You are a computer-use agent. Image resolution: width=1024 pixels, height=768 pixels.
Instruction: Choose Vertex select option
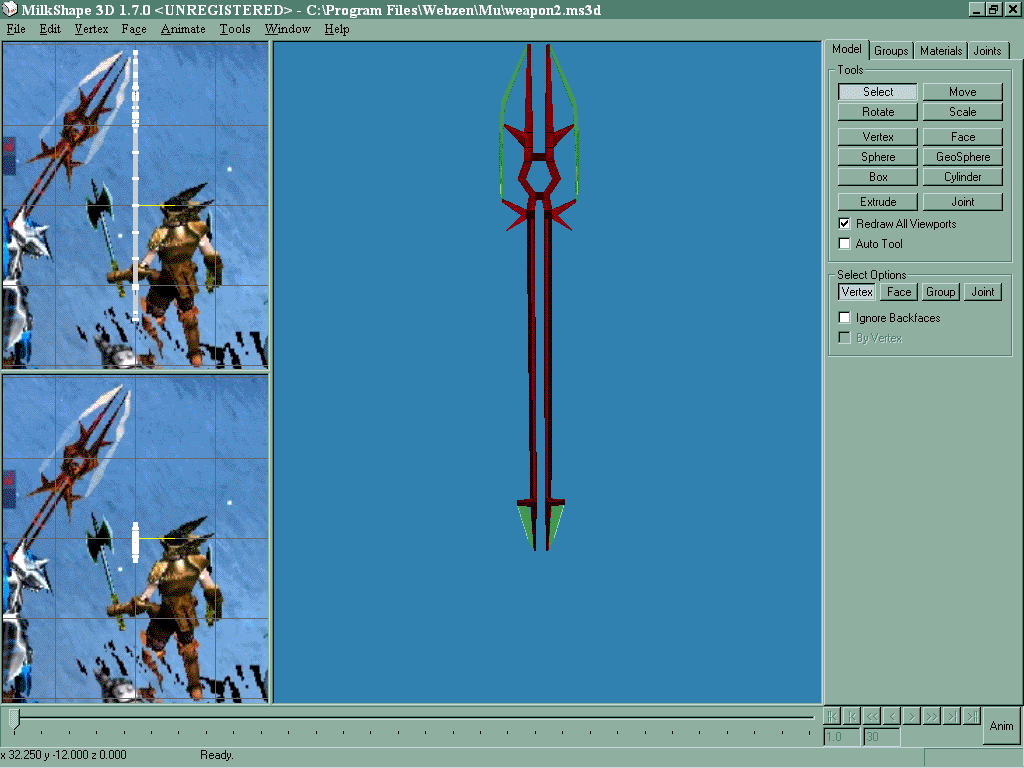coord(857,292)
